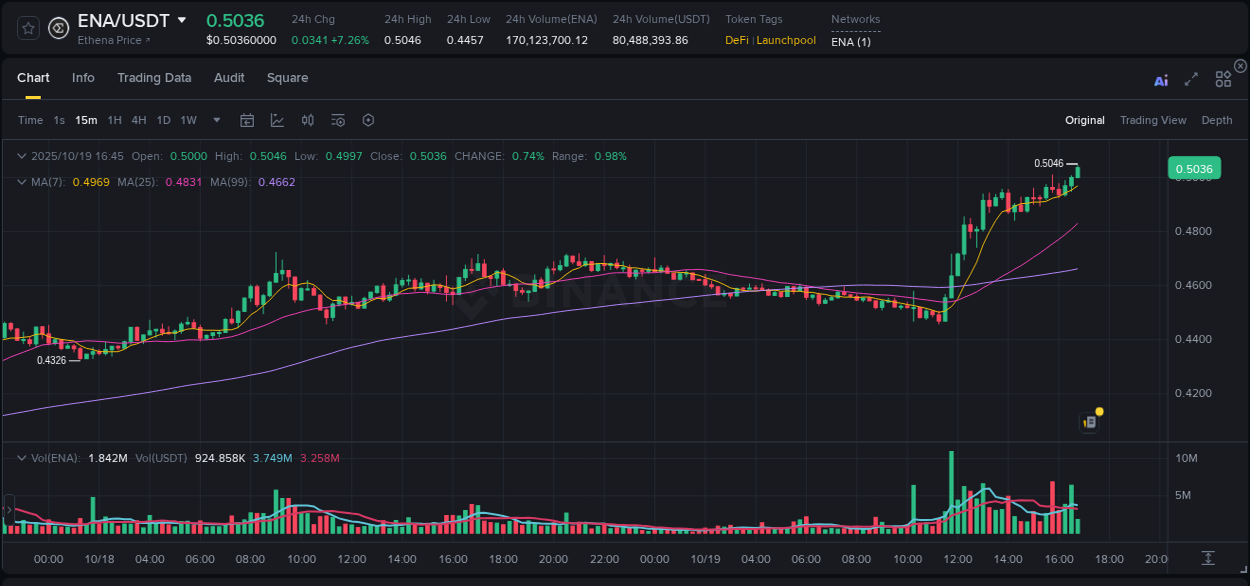This screenshot has height=586, width=1250.
Task: Open the chart layout grid icon
Action: 1223,78
